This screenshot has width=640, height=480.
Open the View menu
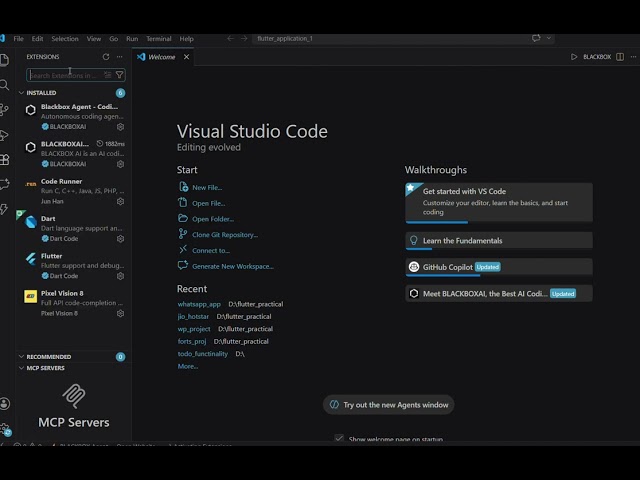[94, 39]
